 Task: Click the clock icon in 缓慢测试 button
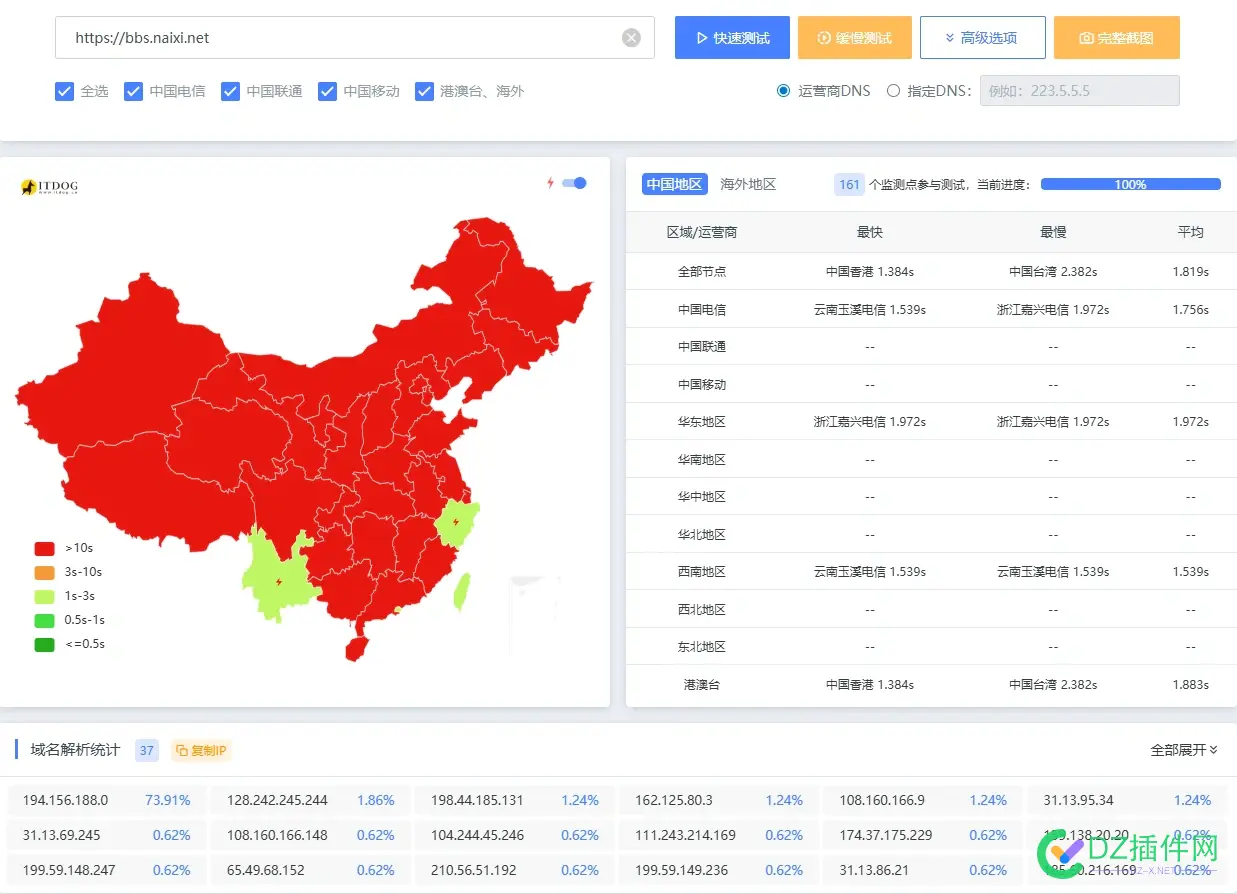pyautogui.click(x=823, y=37)
